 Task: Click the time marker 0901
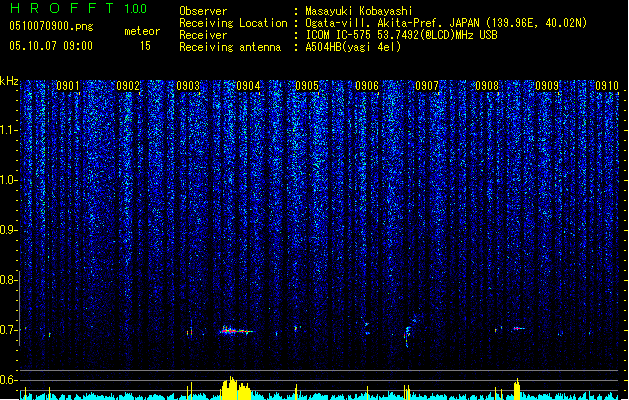pyautogui.click(x=67, y=86)
